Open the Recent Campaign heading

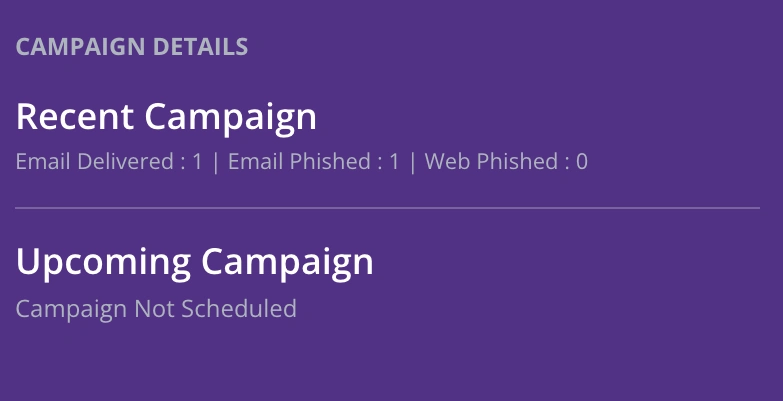166,117
